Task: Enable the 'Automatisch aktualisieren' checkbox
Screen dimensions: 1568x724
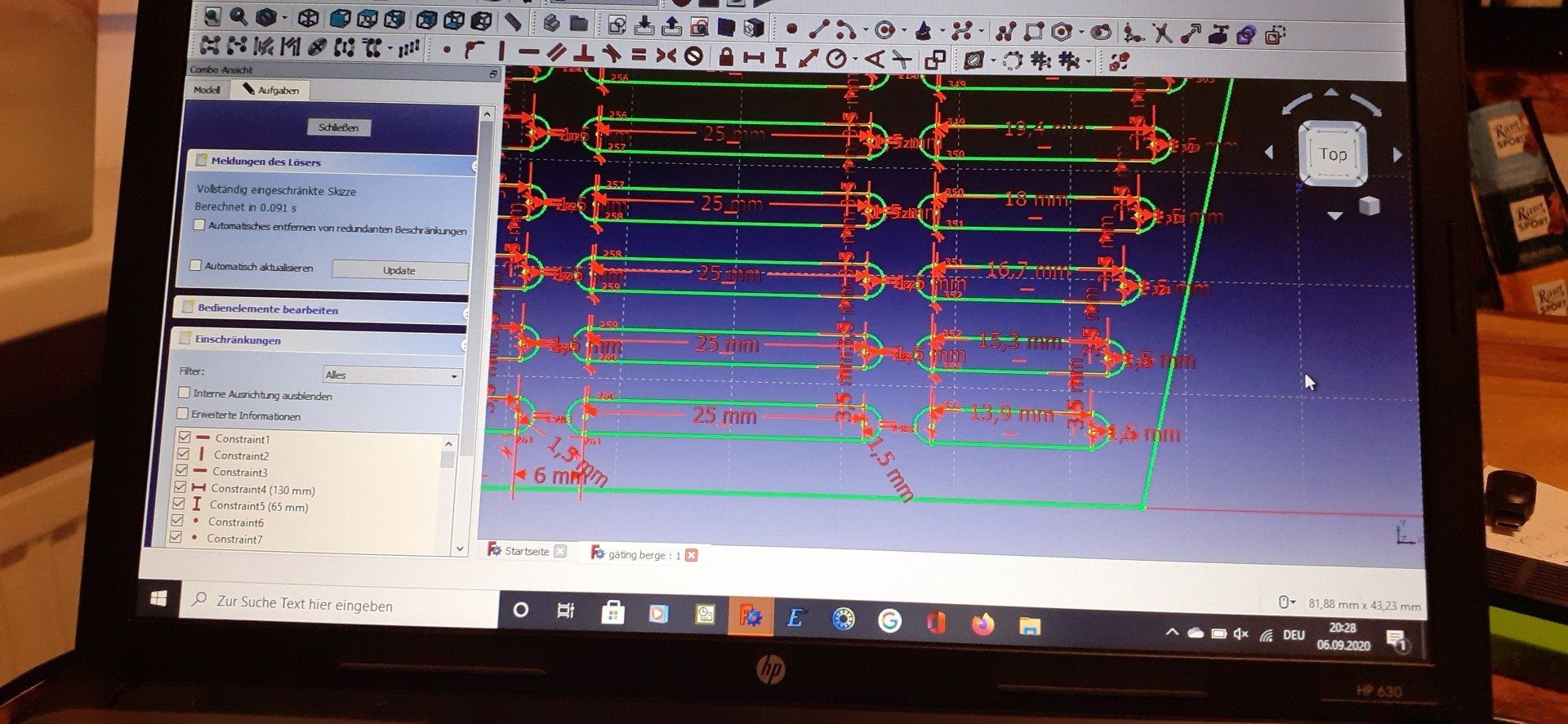Action: click(195, 265)
